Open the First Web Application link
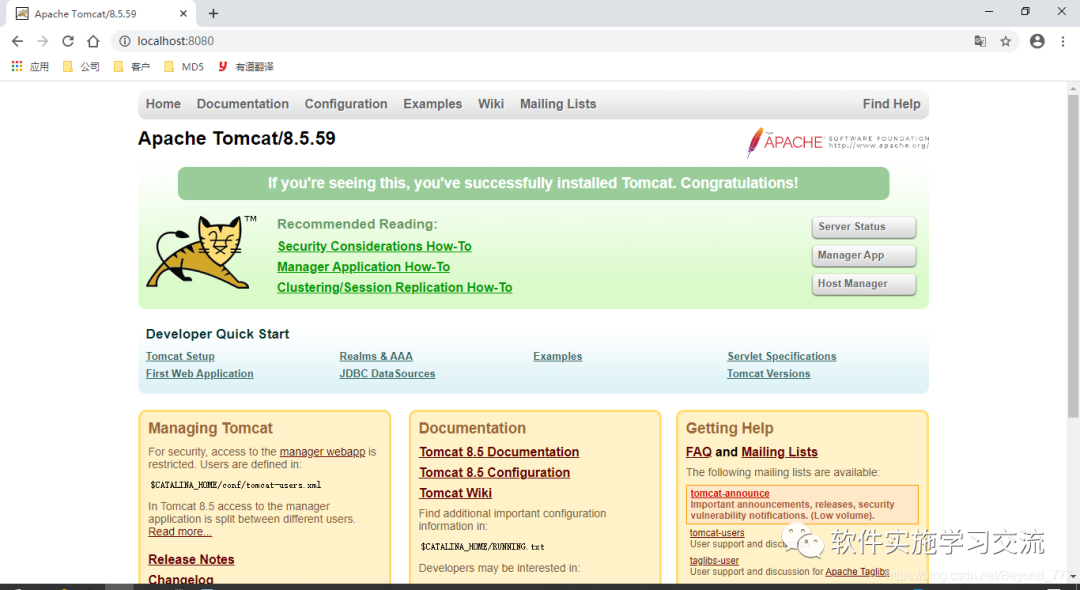Image resolution: width=1080 pixels, height=590 pixels. tap(200, 374)
